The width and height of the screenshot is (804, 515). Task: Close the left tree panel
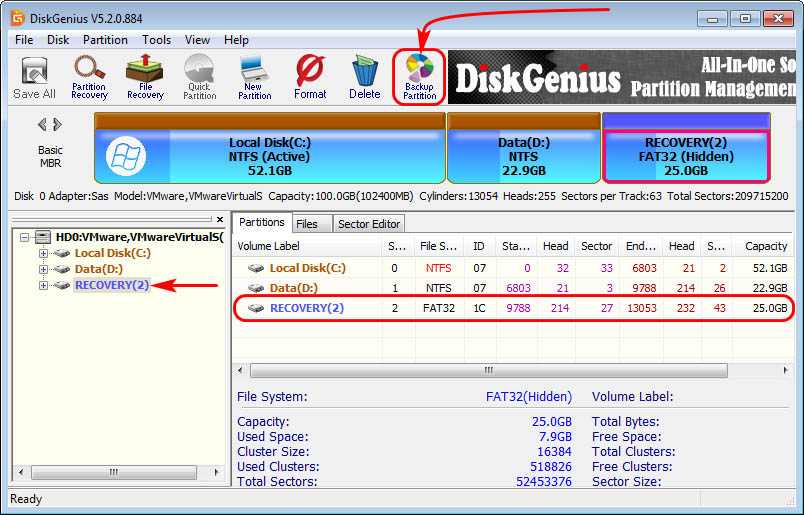coord(219,218)
